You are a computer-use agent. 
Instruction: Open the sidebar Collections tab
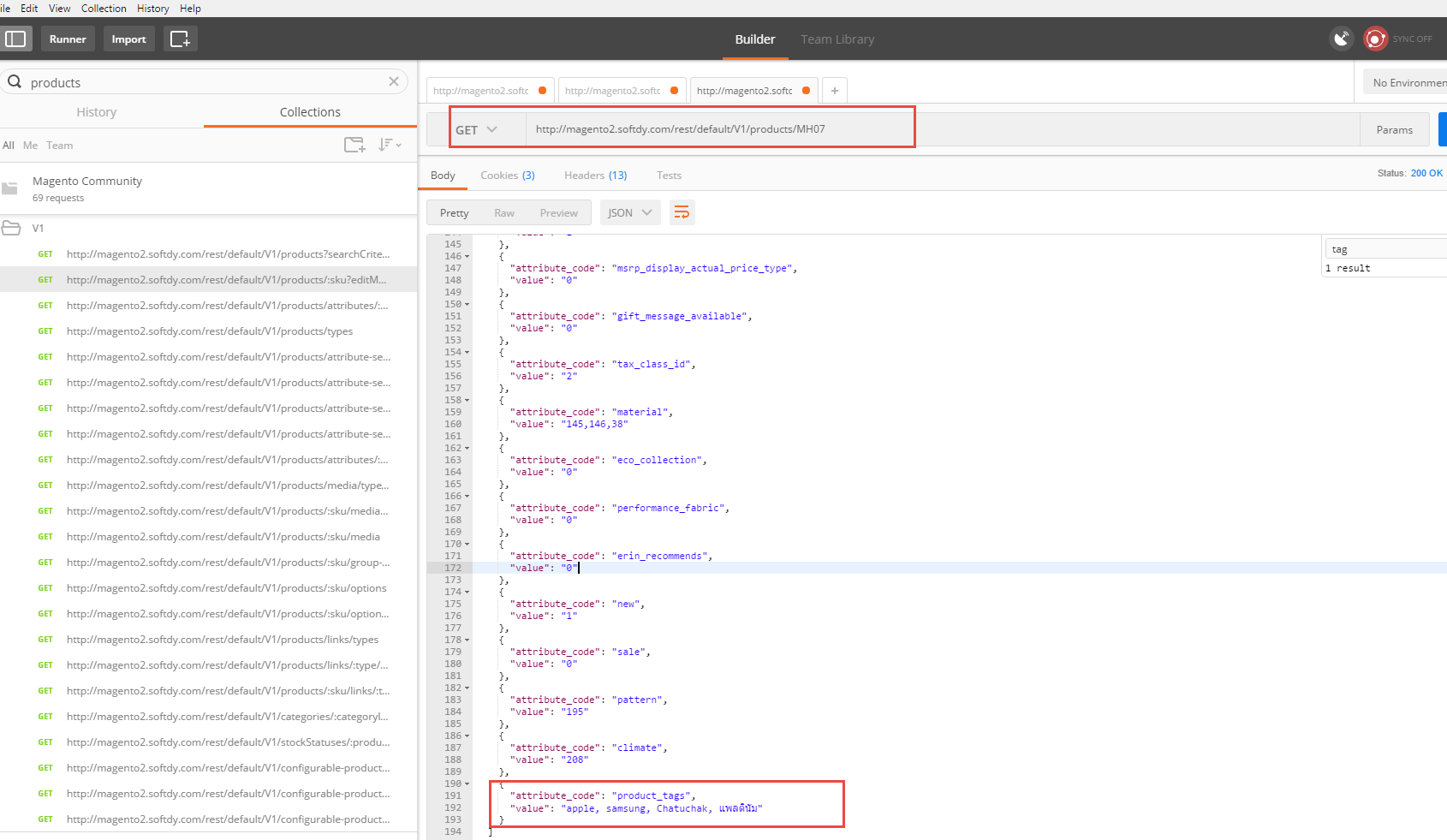point(310,111)
